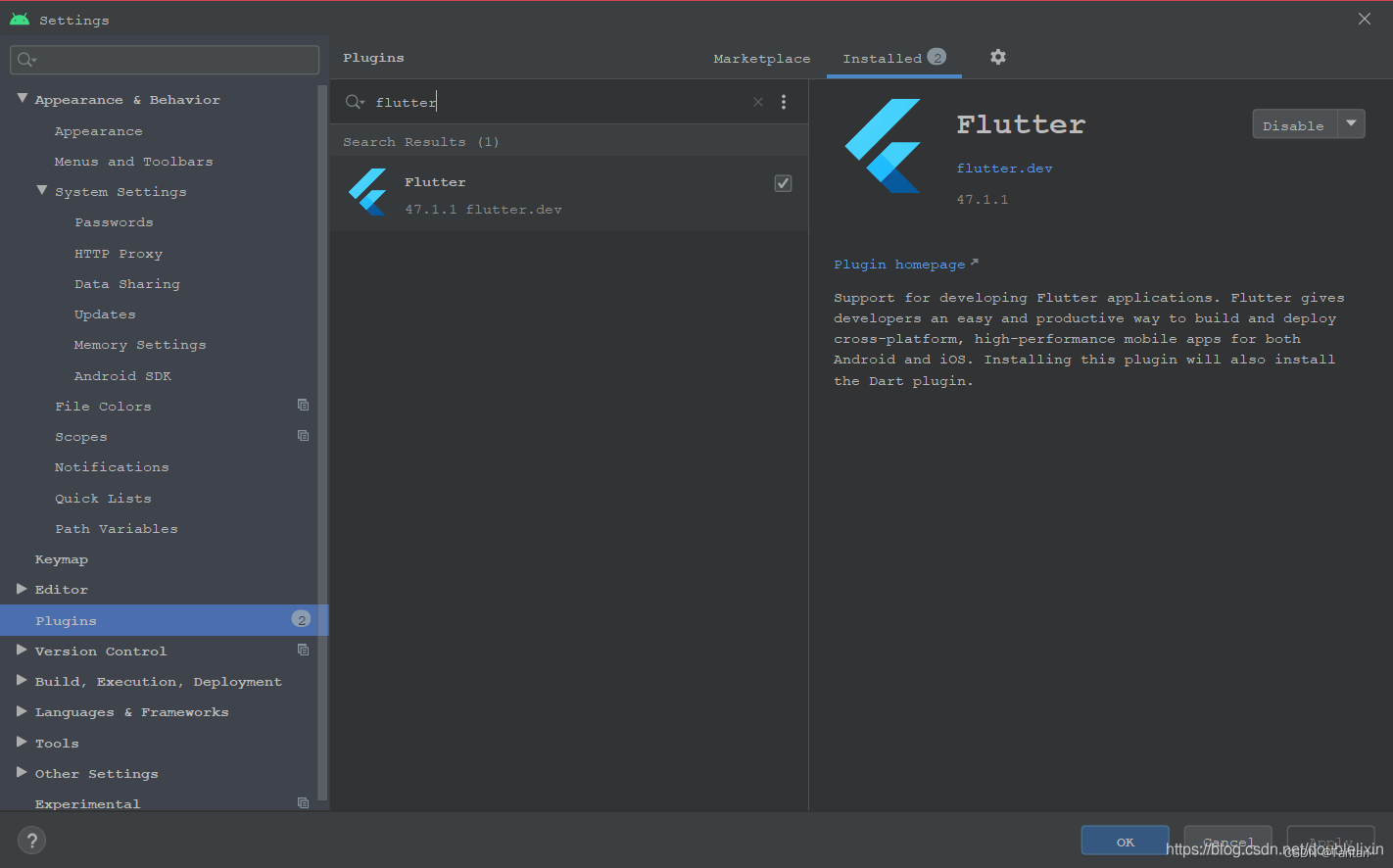Collapse the Appearance & Behavior section

[x=22, y=98]
